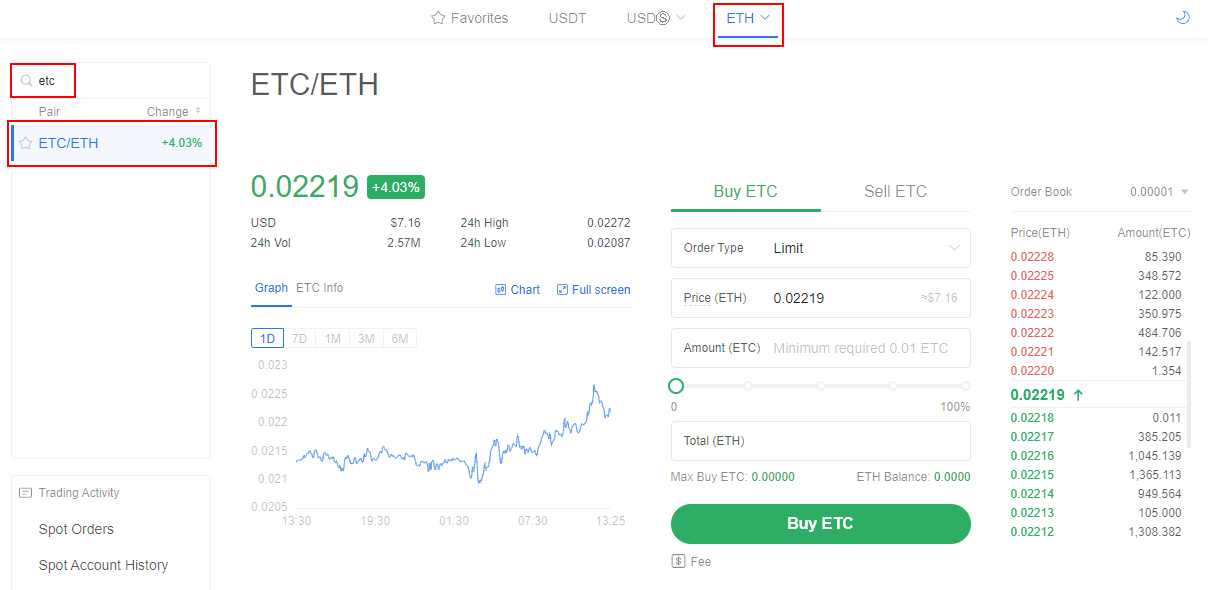Open the ETC Info tab

click(x=320, y=288)
